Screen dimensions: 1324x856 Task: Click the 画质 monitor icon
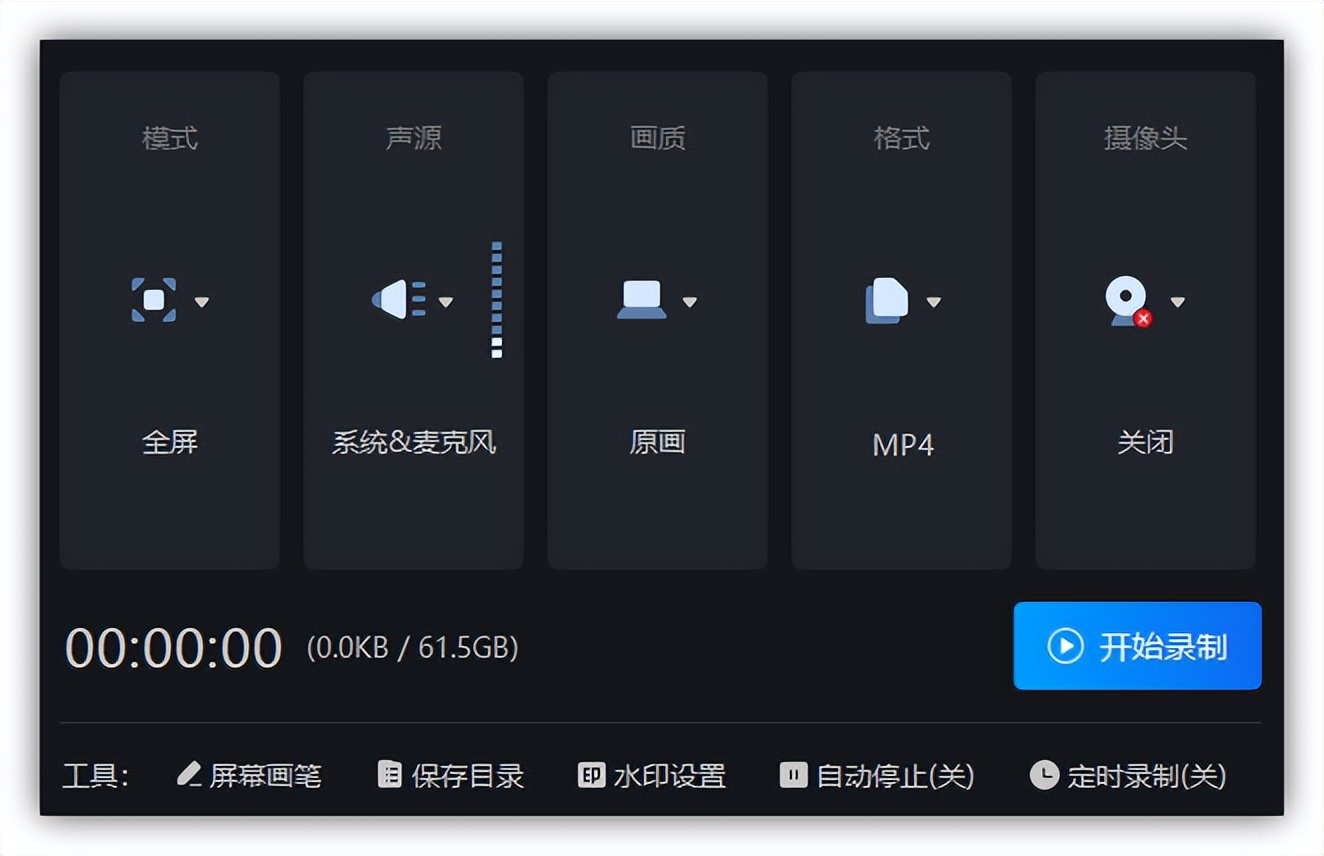643,300
